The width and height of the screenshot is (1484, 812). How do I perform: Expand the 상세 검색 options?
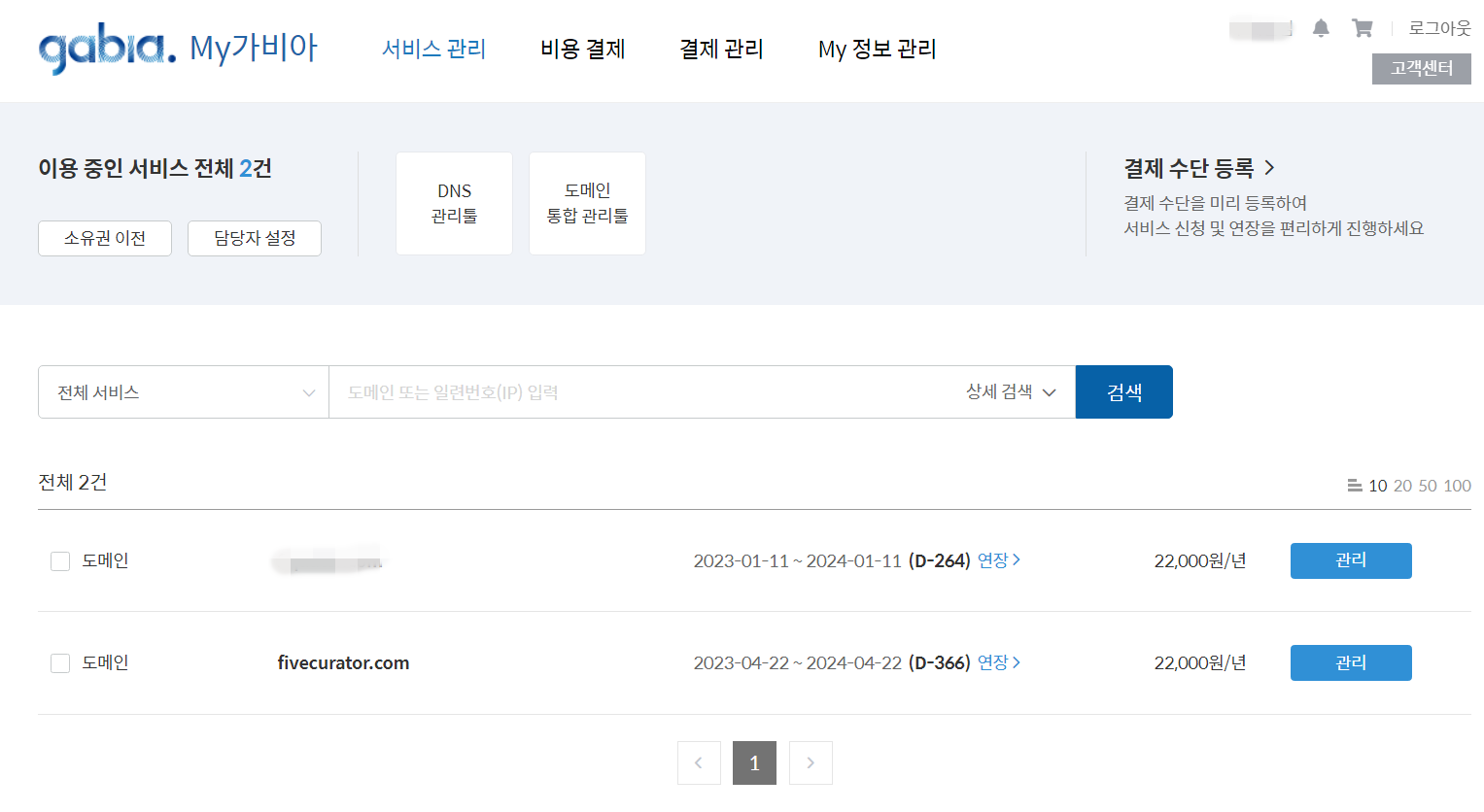click(1010, 391)
